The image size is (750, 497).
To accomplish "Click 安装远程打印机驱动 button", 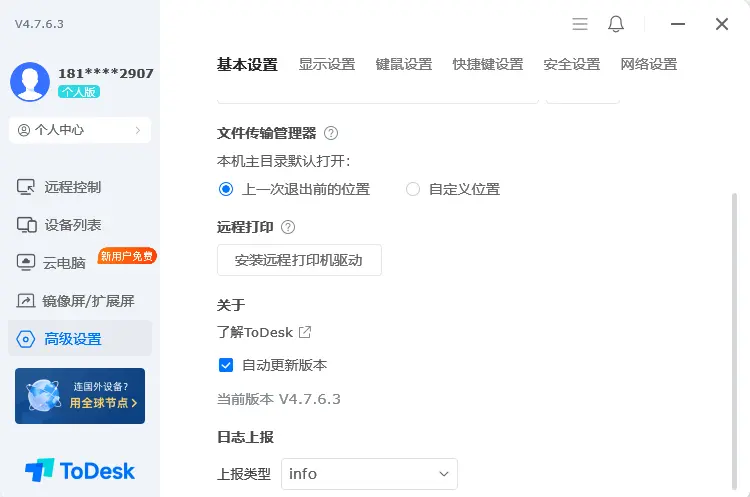I will (299, 260).
